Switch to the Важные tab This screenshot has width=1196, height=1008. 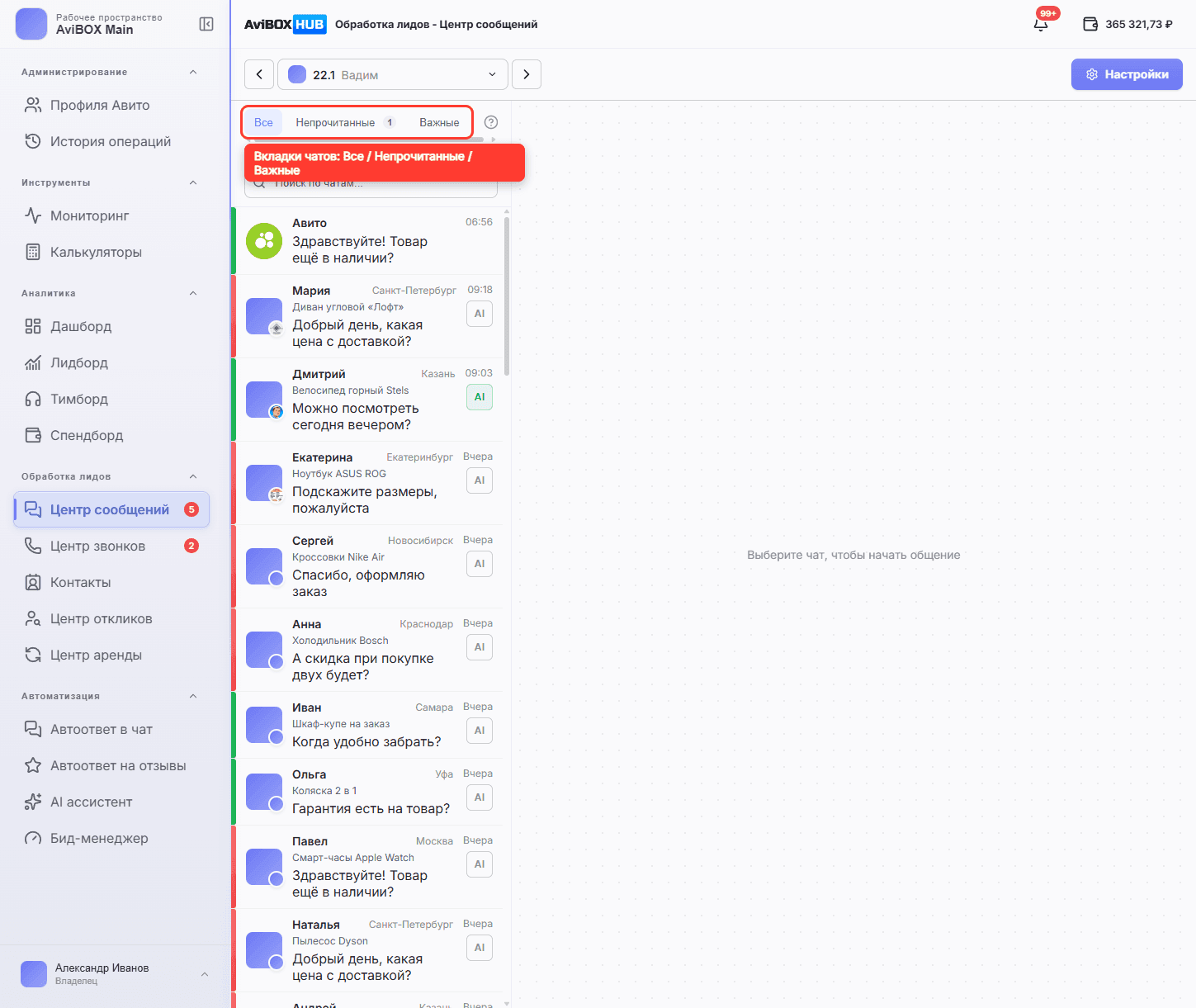point(439,122)
